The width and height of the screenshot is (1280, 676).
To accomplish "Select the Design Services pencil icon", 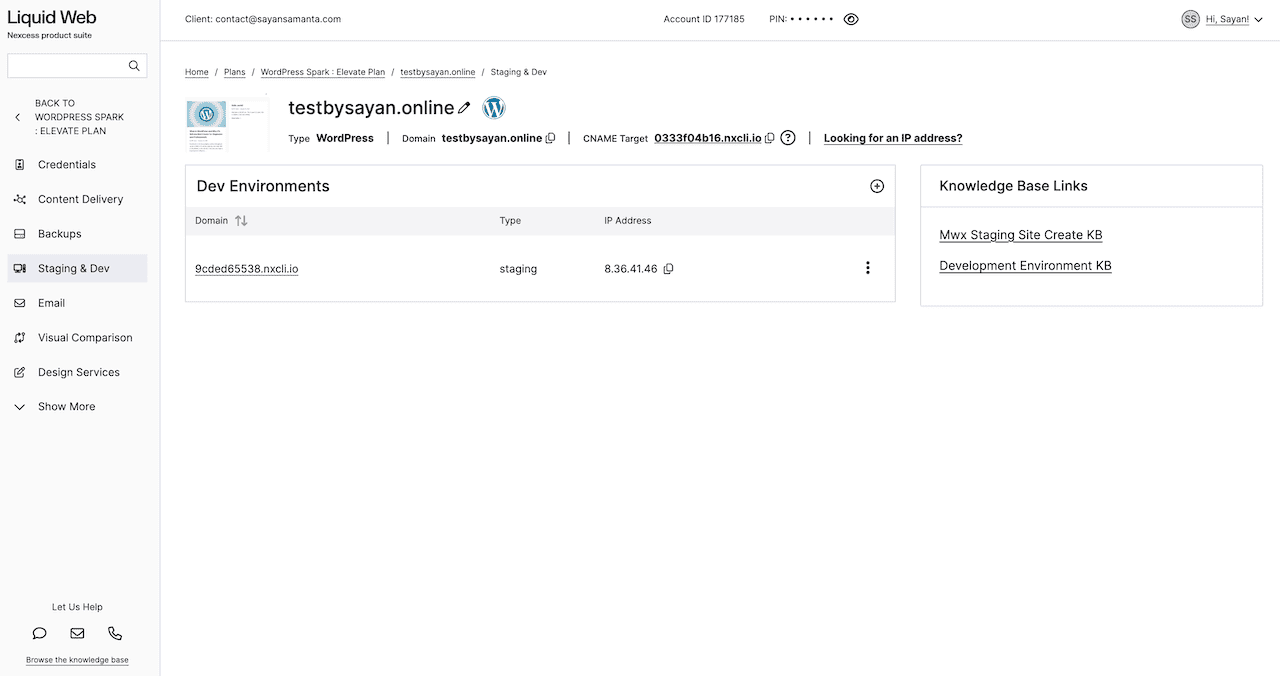I will pos(18,372).
